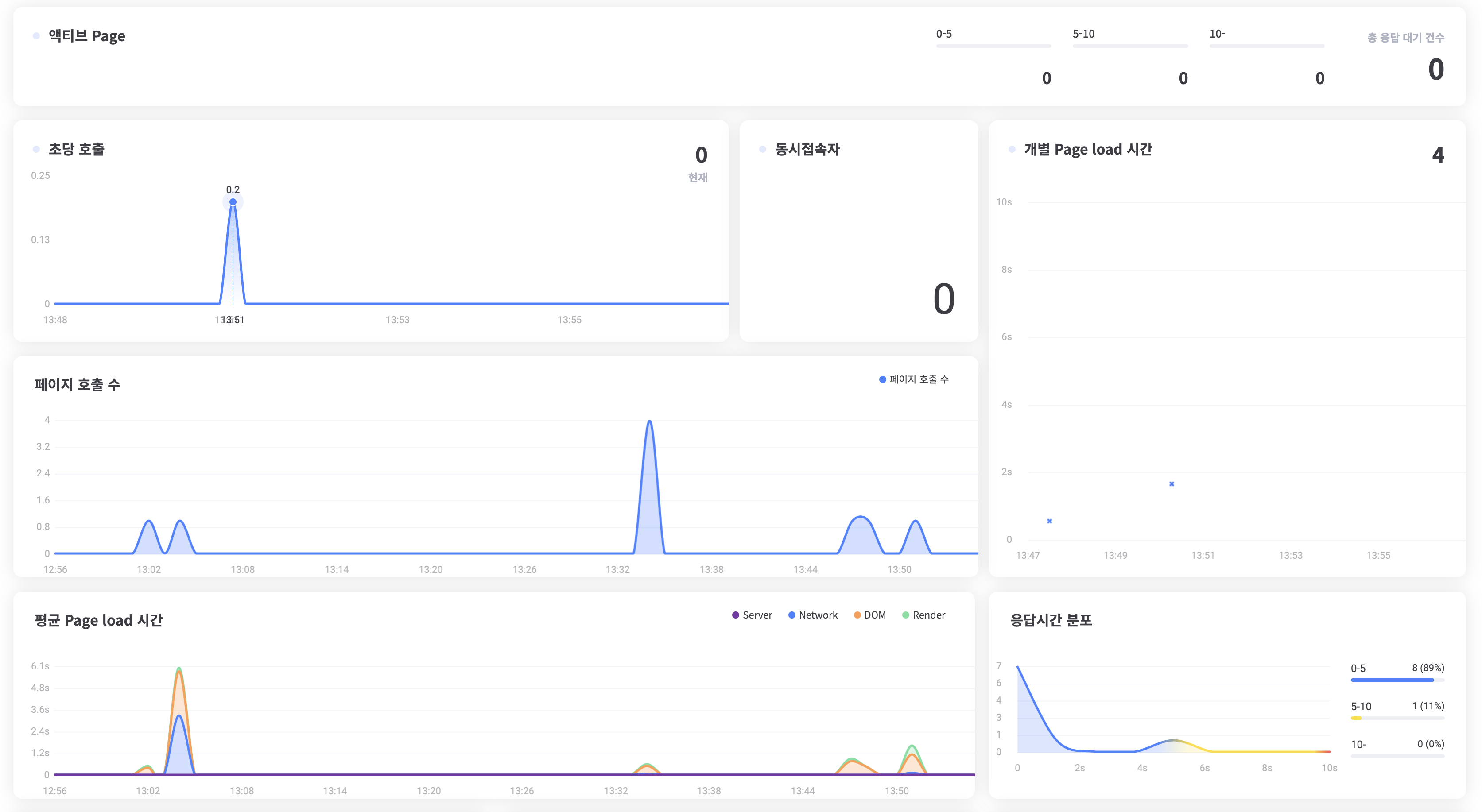
Task: Click the lower x marker near 13:47
Action: pos(1049,521)
